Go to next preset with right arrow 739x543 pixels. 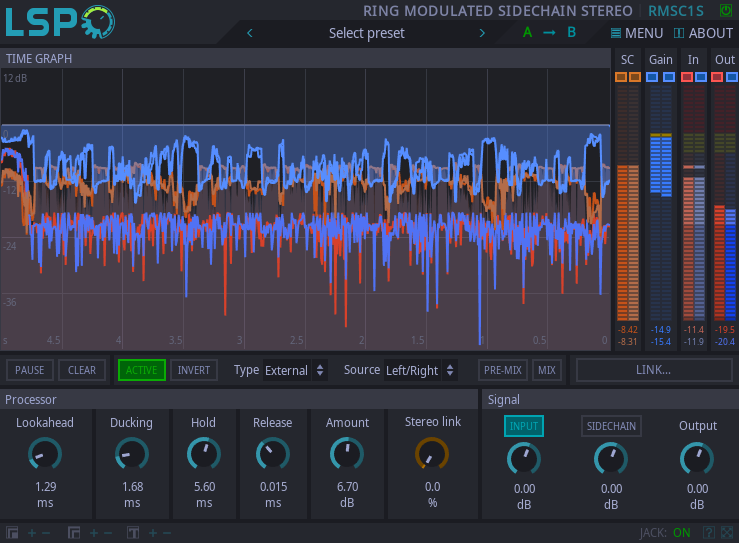pyautogui.click(x=482, y=33)
